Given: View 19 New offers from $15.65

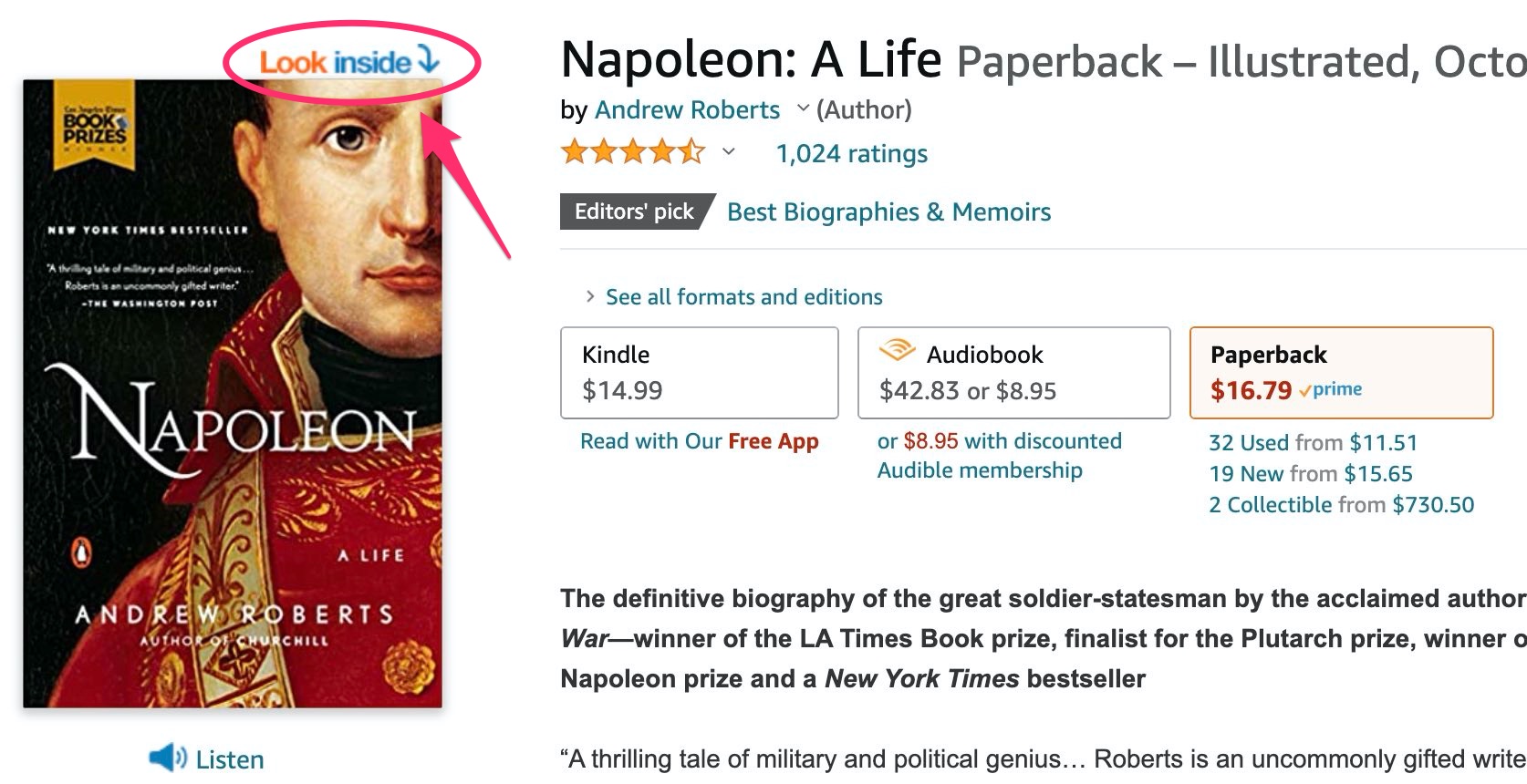Looking at the screenshot, I should (1310, 474).
